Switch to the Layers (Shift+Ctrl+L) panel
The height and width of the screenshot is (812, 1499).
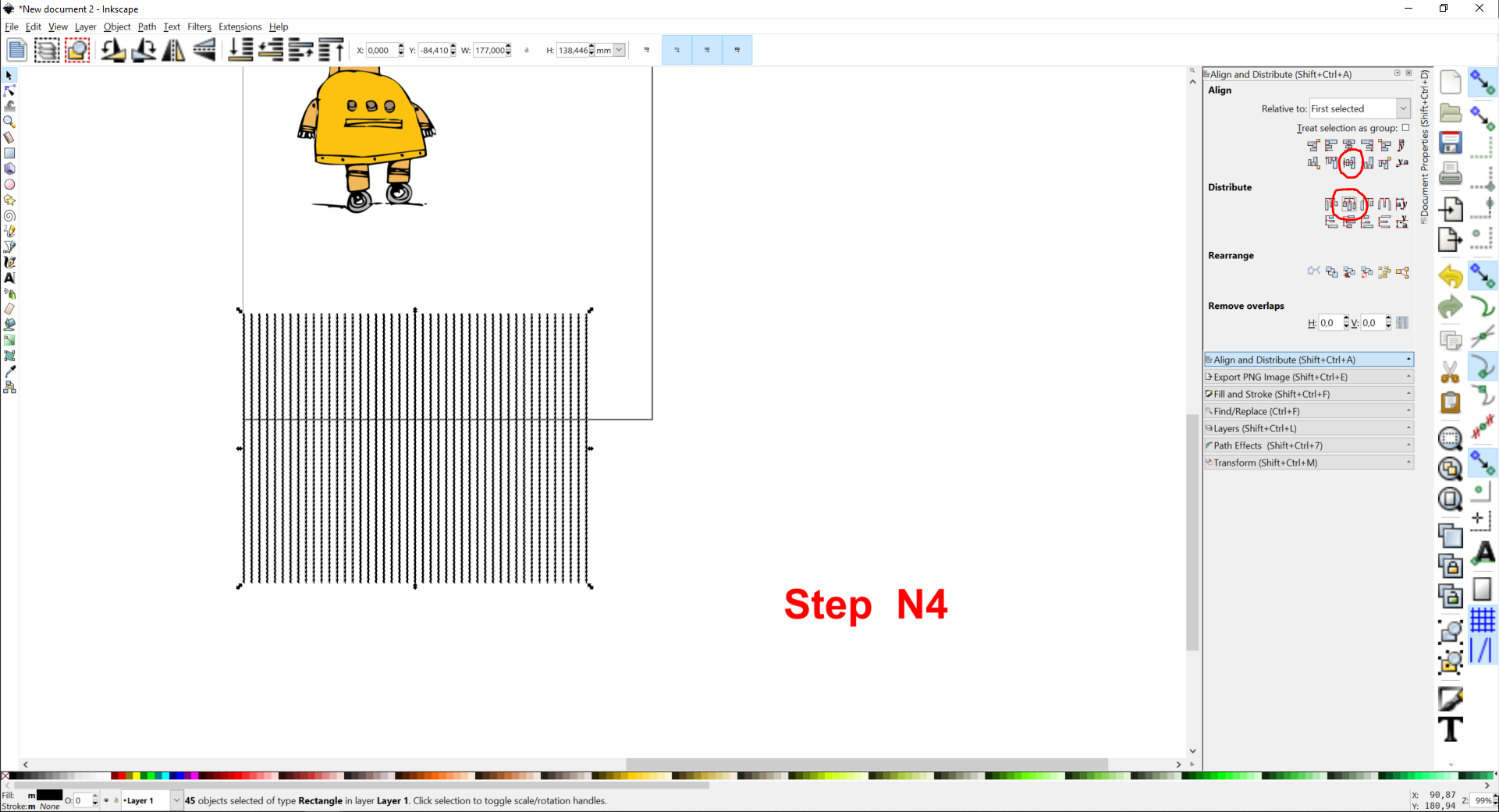pyautogui.click(x=1309, y=428)
